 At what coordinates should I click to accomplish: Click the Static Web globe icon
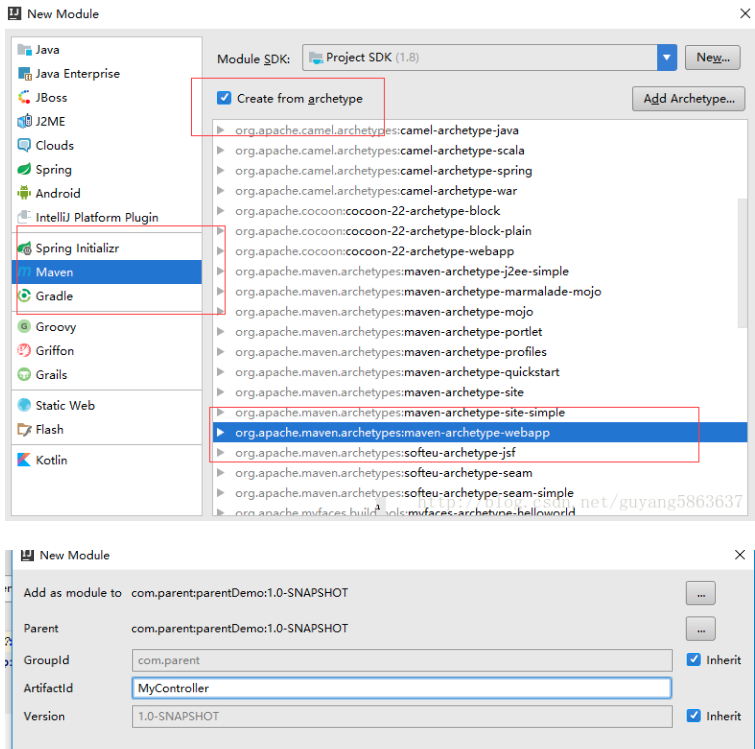(24, 405)
